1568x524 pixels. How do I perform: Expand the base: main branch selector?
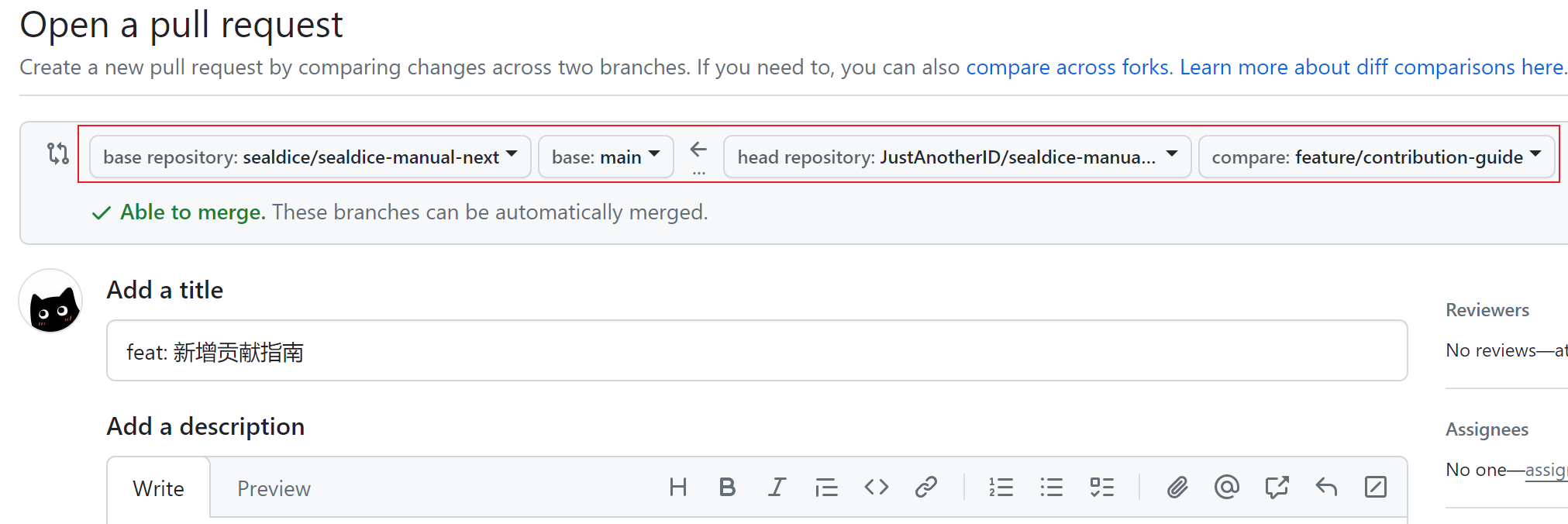point(605,157)
